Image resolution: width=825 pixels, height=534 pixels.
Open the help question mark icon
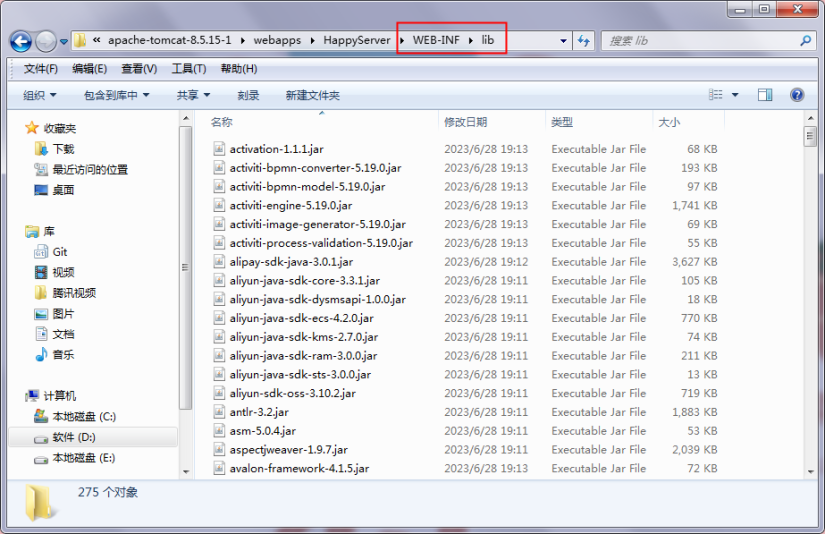(797, 95)
